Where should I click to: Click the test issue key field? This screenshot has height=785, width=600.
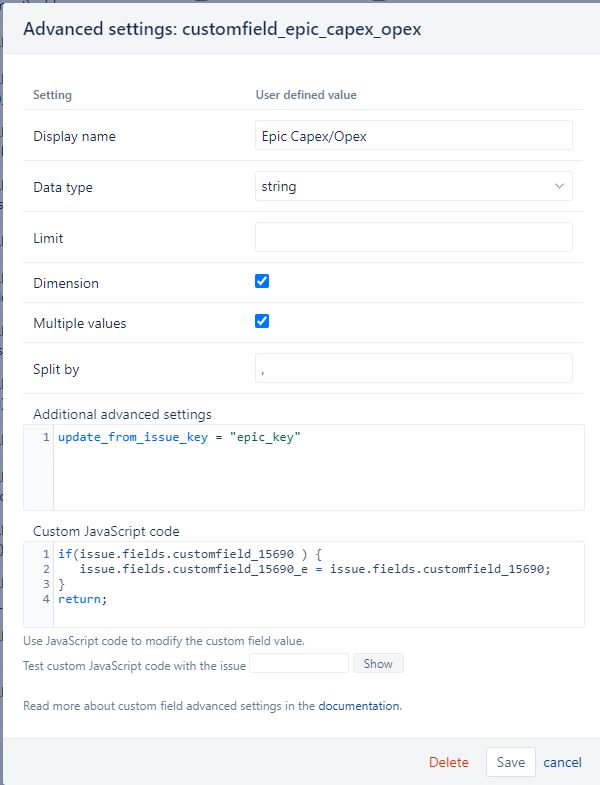click(x=299, y=663)
